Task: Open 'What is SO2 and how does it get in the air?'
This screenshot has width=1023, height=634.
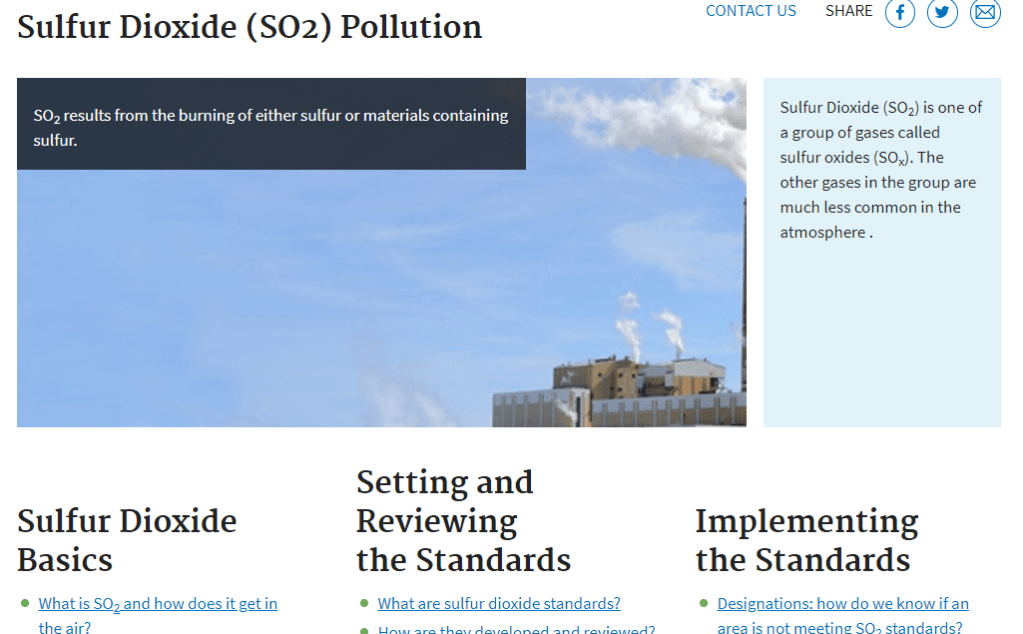Action: (157, 603)
